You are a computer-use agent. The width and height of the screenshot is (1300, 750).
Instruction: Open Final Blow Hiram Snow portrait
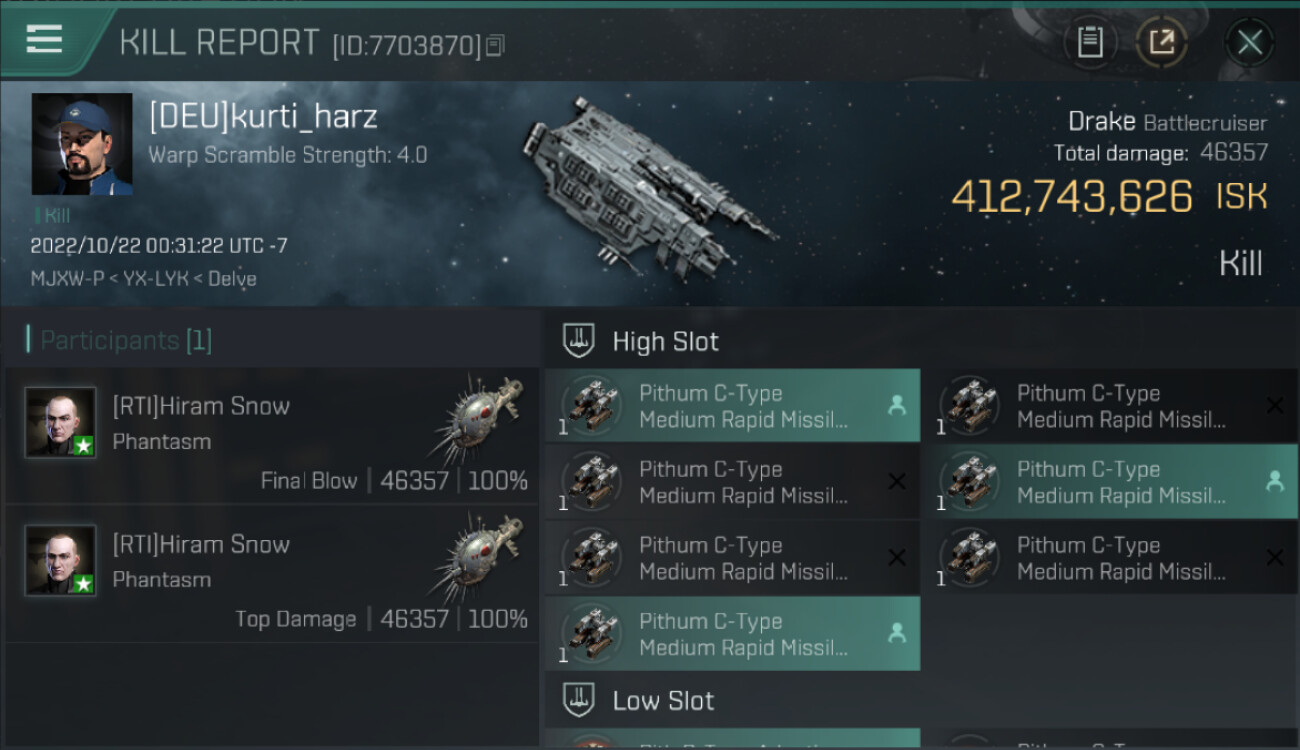coord(61,422)
